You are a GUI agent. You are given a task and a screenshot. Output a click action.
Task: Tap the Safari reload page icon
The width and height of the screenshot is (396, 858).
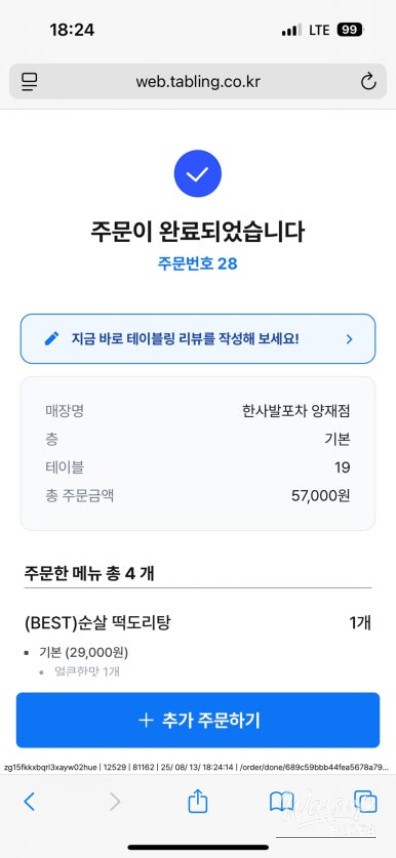369,82
